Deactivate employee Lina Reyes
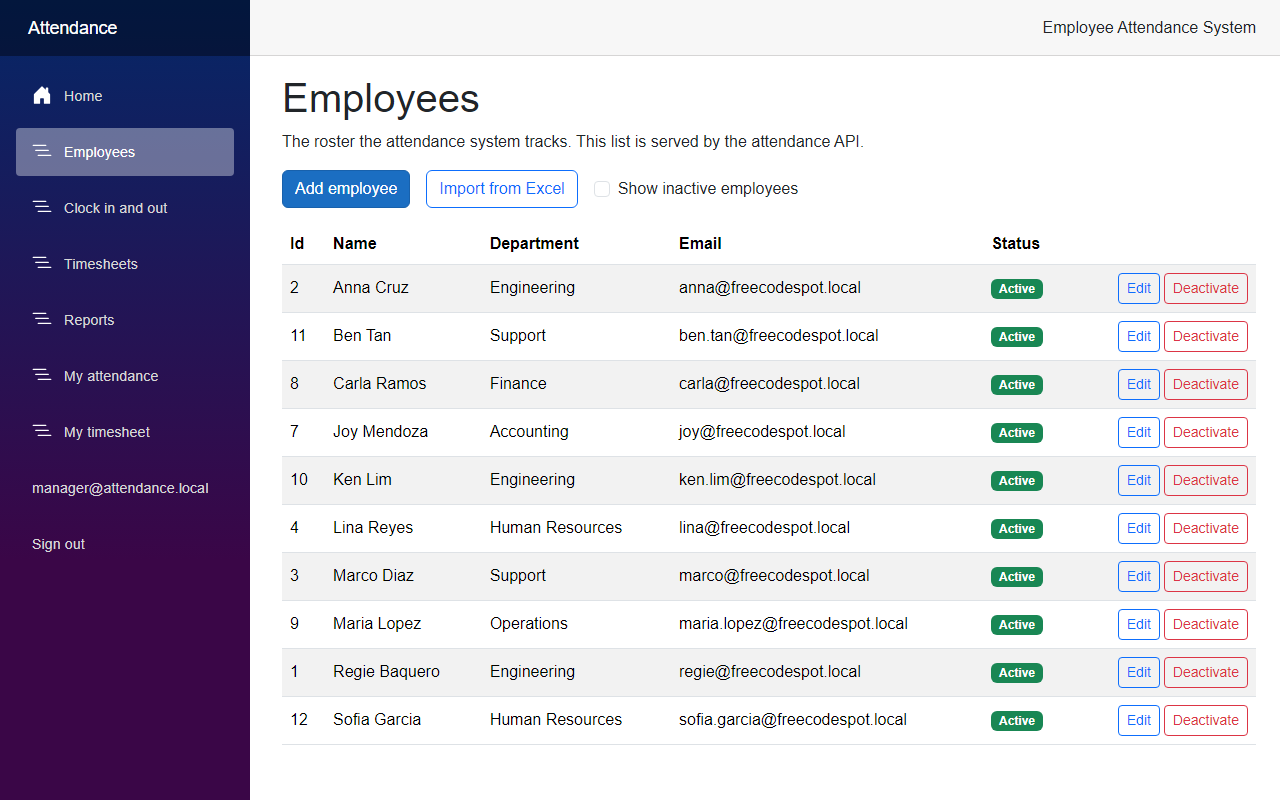Viewport: 1280px width, 800px height. (x=1206, y=528)
